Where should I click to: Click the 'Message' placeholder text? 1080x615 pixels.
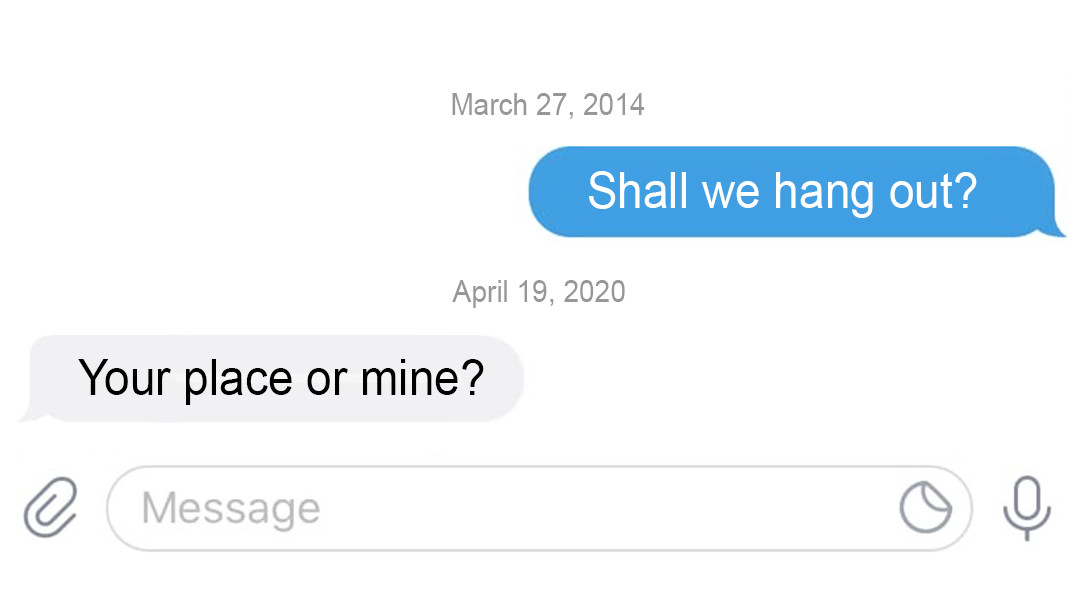[231, 508]
